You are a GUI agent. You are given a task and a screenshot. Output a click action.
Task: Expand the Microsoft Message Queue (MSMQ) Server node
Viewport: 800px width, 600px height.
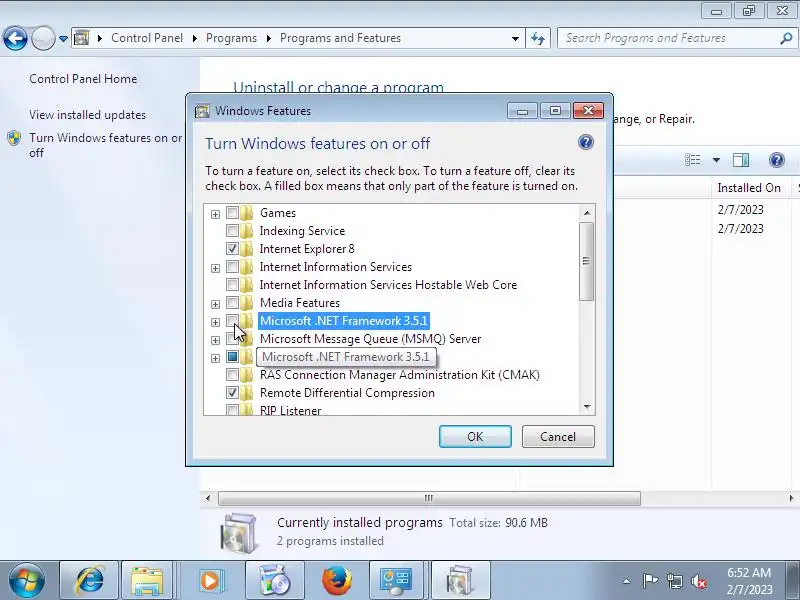coord(215,340)
